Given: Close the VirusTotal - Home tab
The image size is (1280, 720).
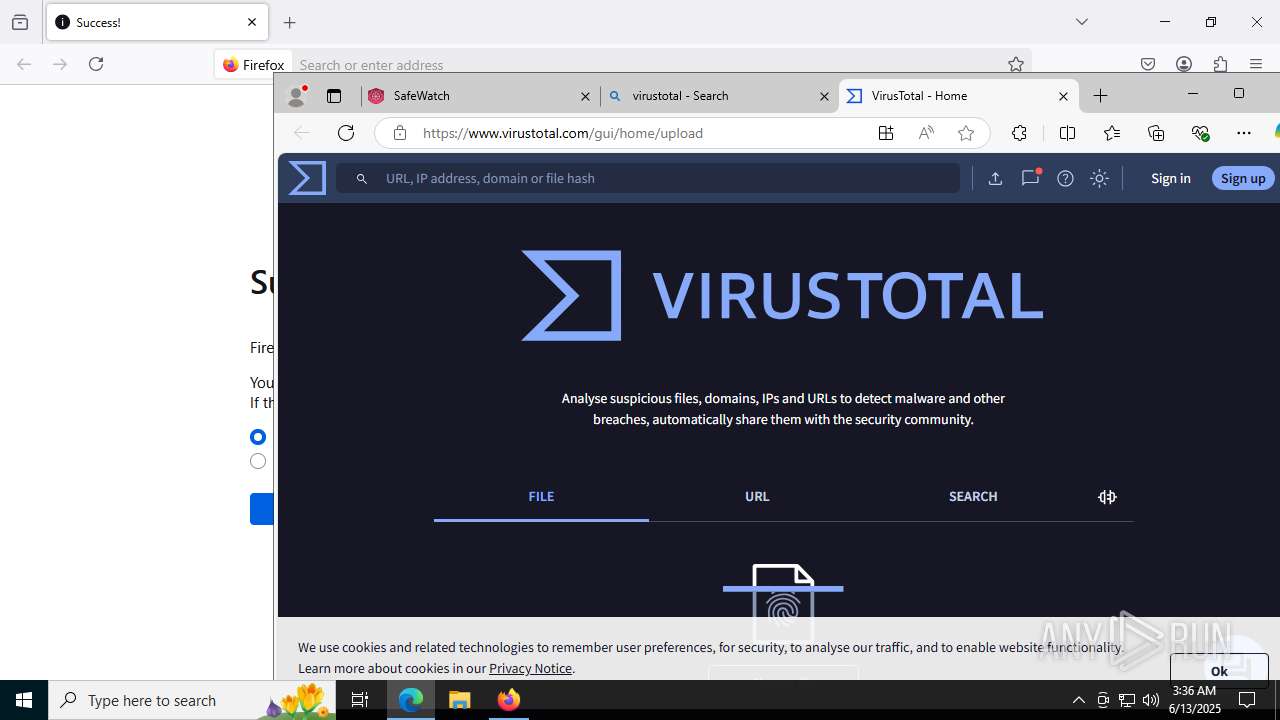Looking at the screenshot, I should [1063, 96].
